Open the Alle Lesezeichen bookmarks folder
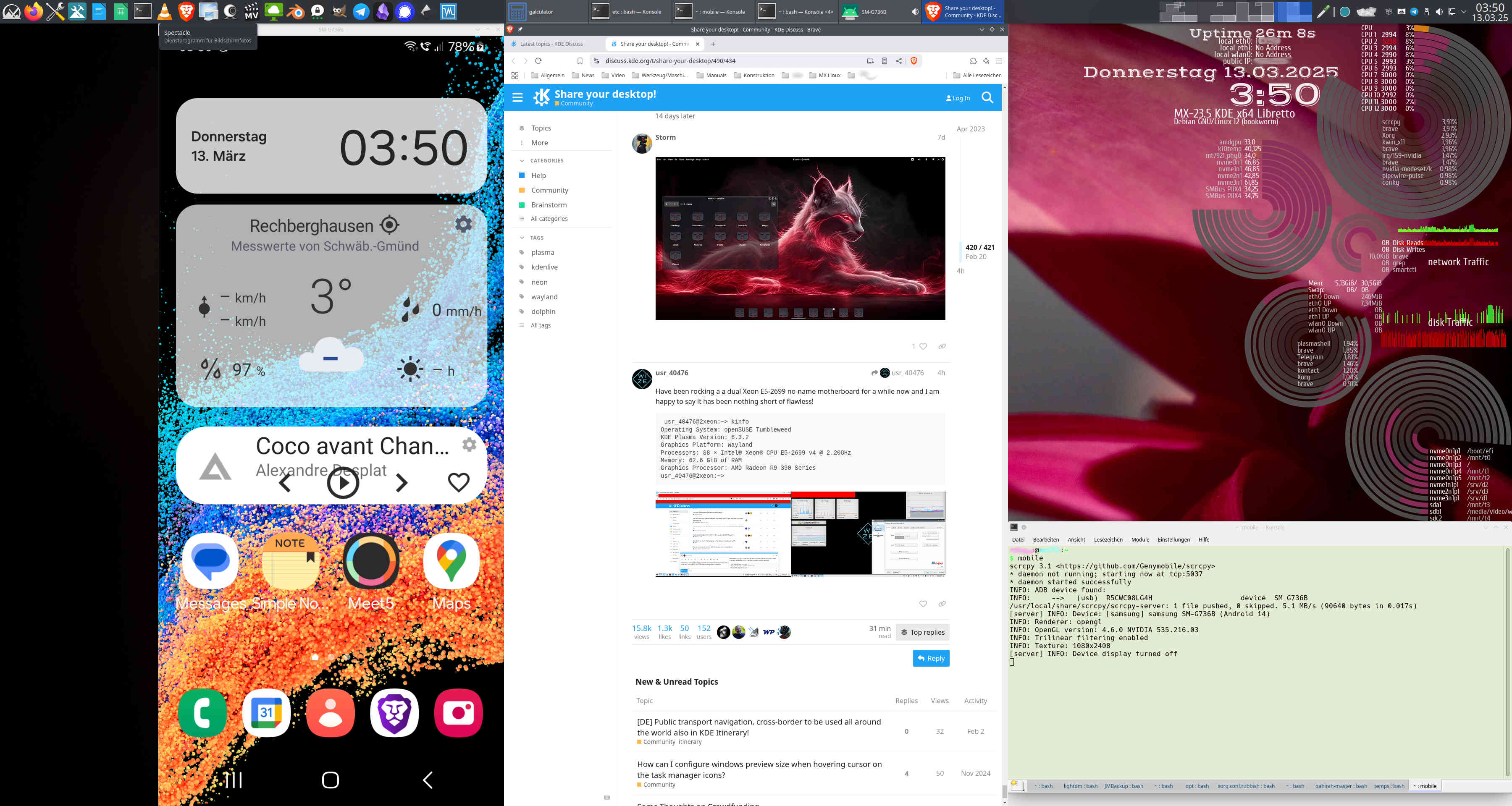Viewport: 1512px width, 806px height. pos(976,75)
